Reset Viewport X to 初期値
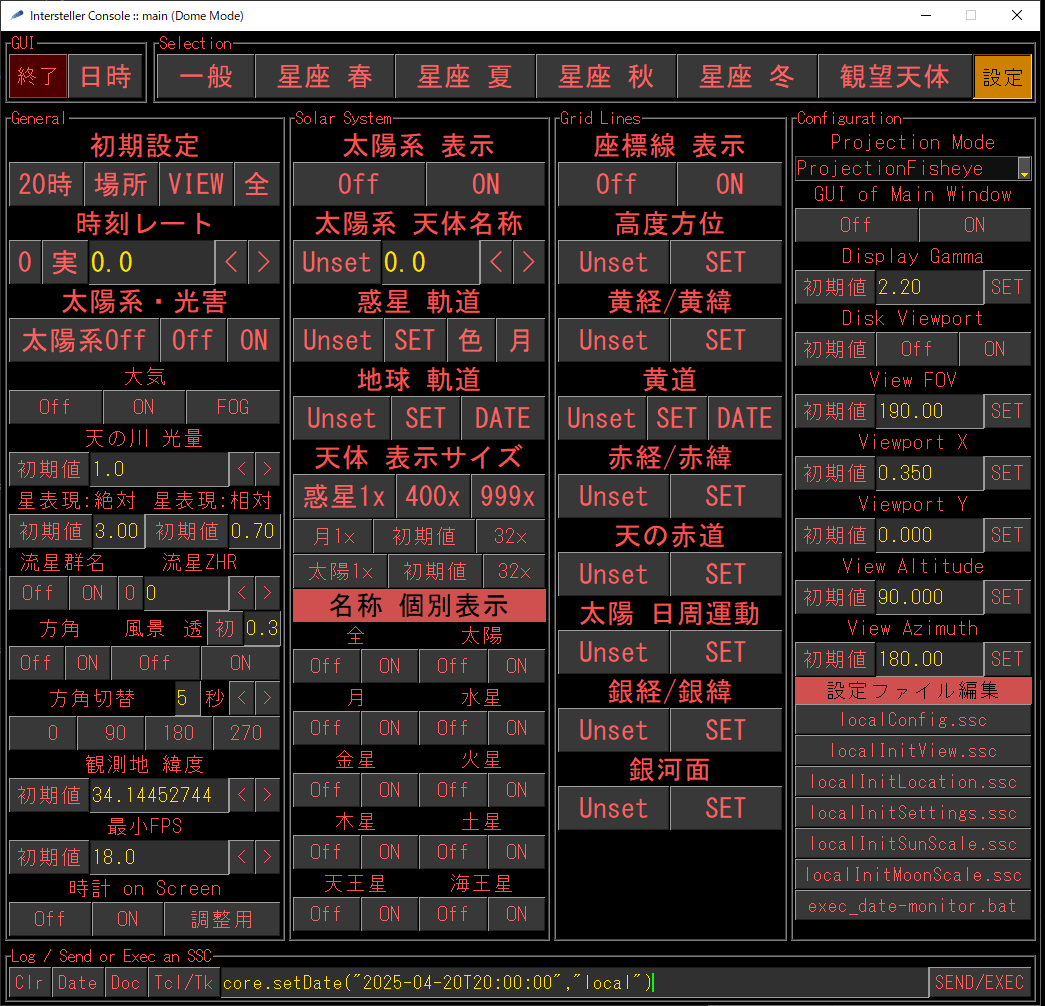This screenshot has height=1006, width=1045. coord(835,473)
